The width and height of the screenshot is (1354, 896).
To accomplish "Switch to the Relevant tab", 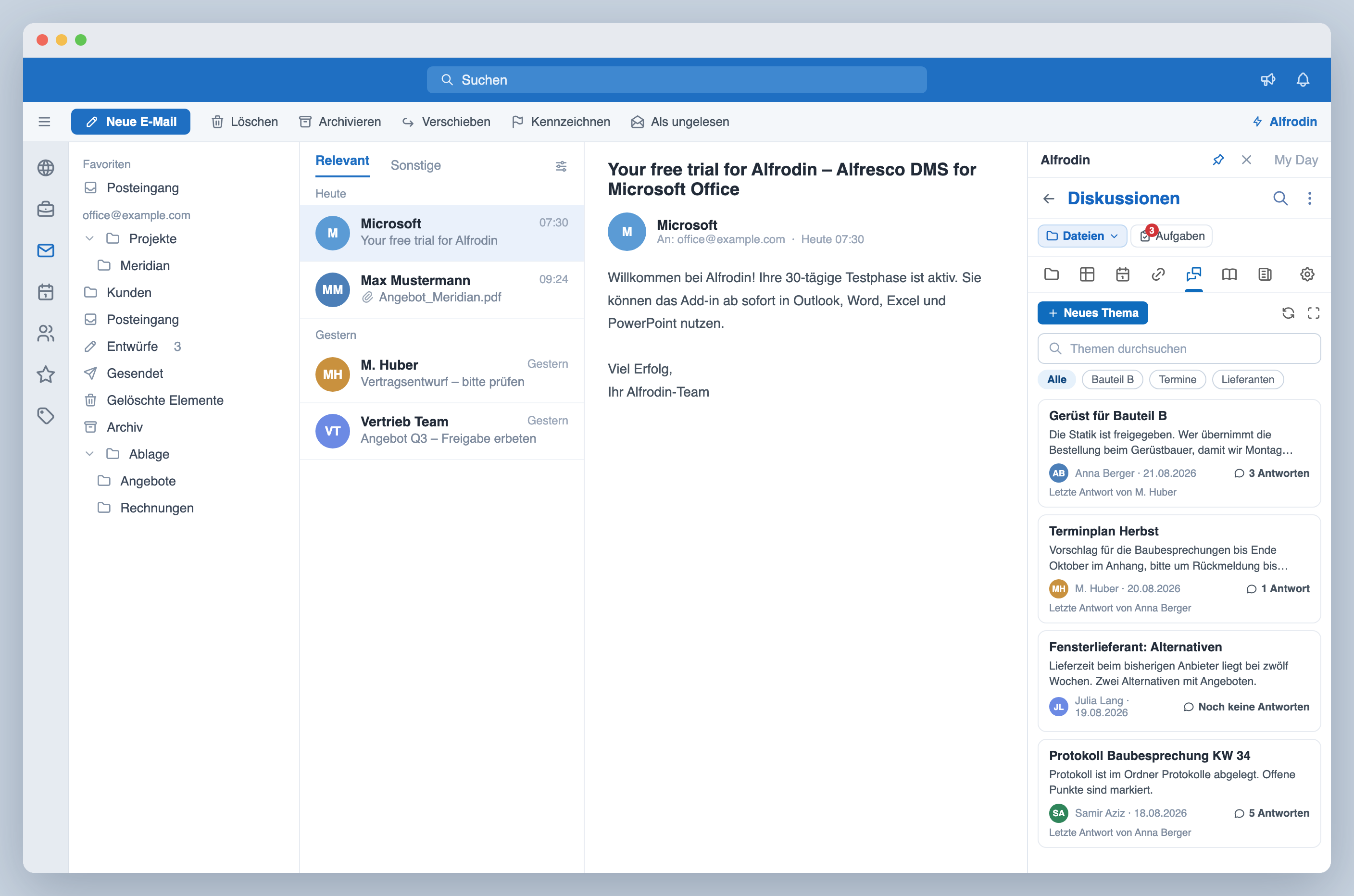I will (342, 161).
